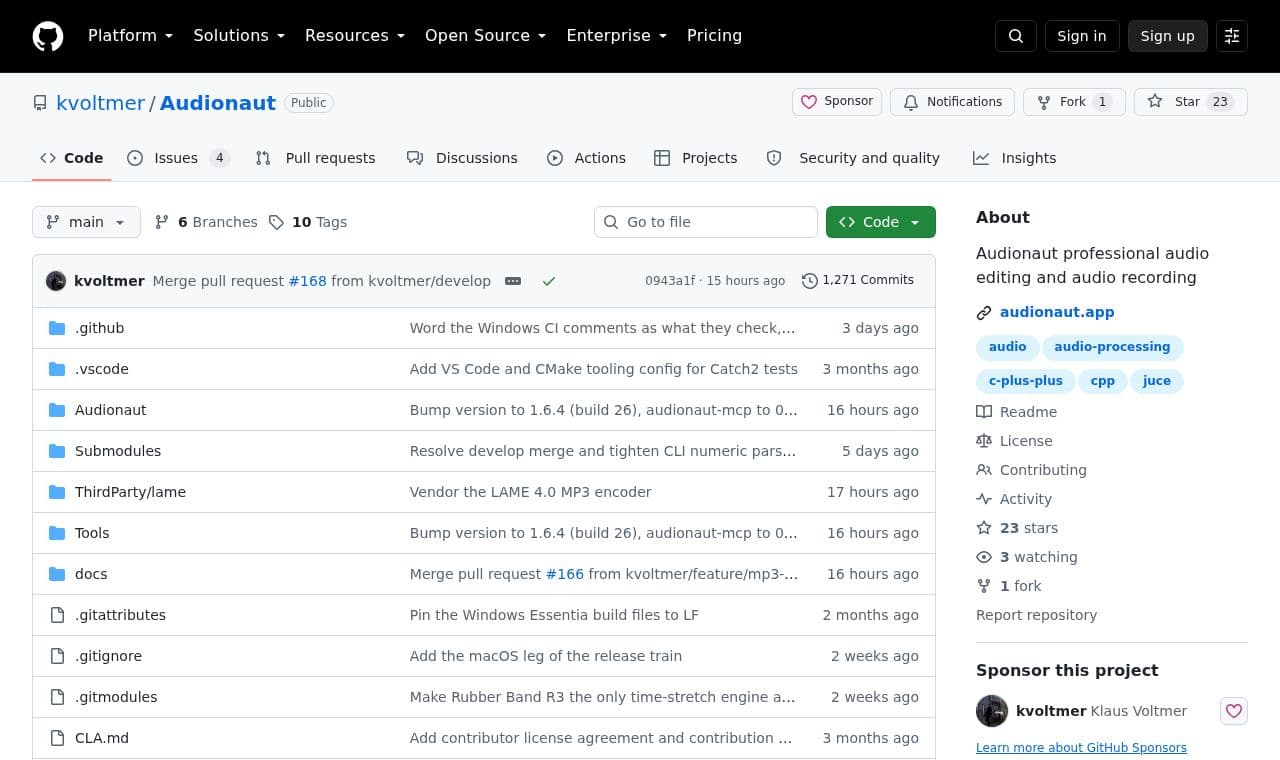Switch to the Pull requests tab
The image size is (1280, 760).
click(x=316, y=158)
